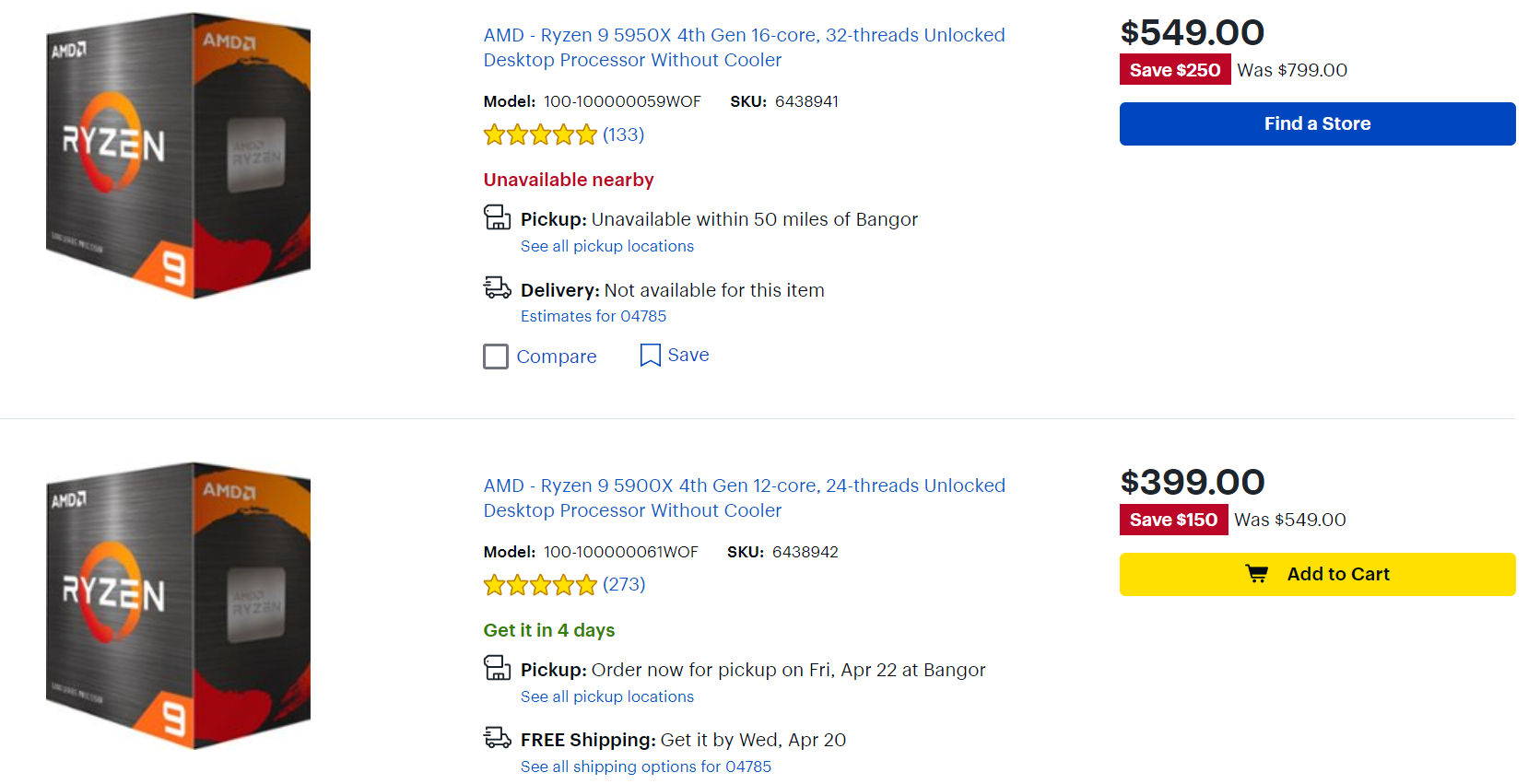Open See all pickup locations for 5900X

click(606, 696)
